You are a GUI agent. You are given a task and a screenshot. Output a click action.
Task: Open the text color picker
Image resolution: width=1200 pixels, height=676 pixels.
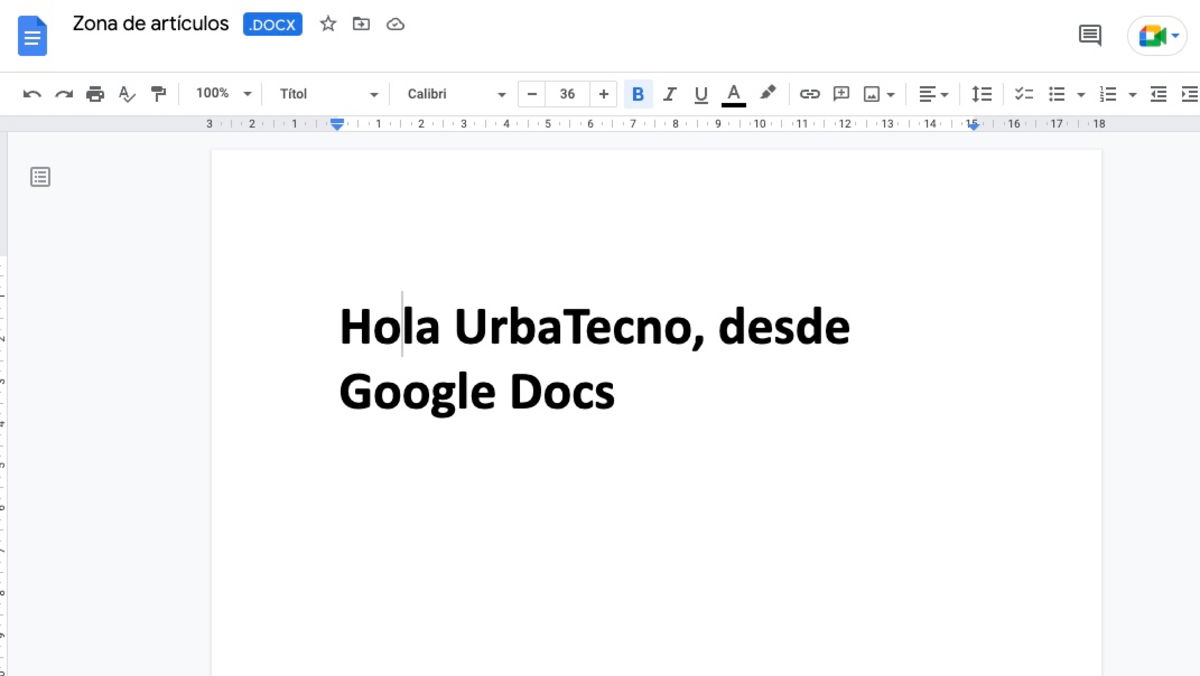point(734,94)
